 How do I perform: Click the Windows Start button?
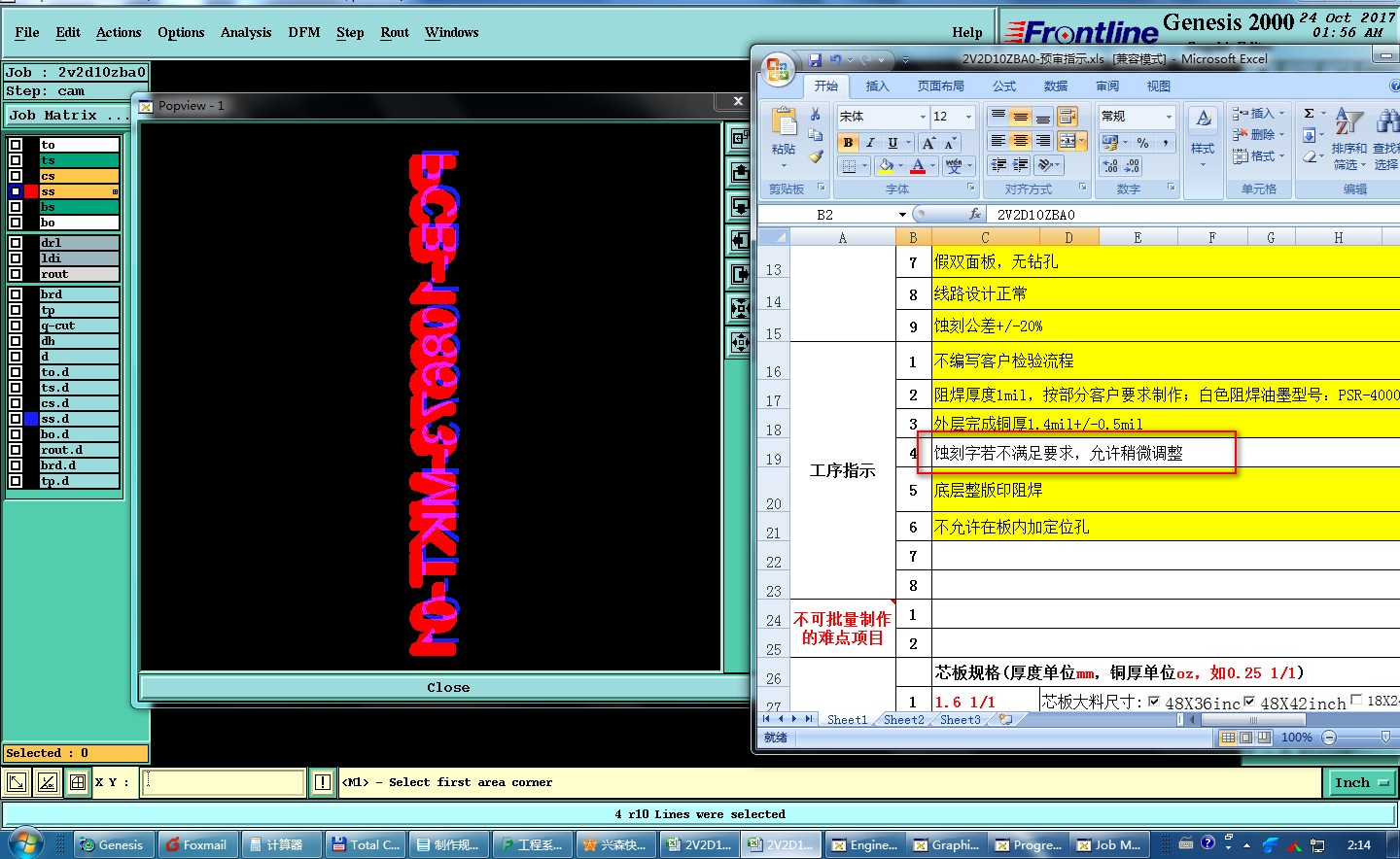coord(26,843)
